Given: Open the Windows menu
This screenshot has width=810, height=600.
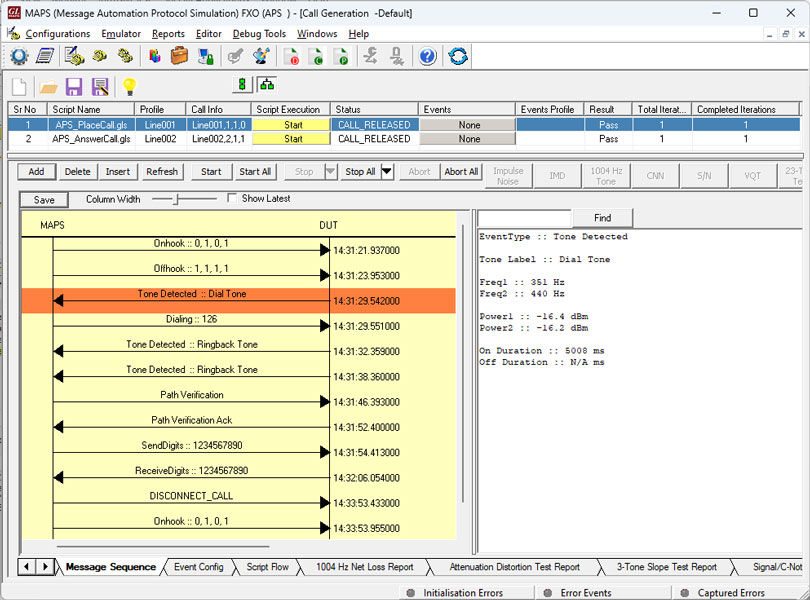Looking at the screenshot, I should (317, 34).
